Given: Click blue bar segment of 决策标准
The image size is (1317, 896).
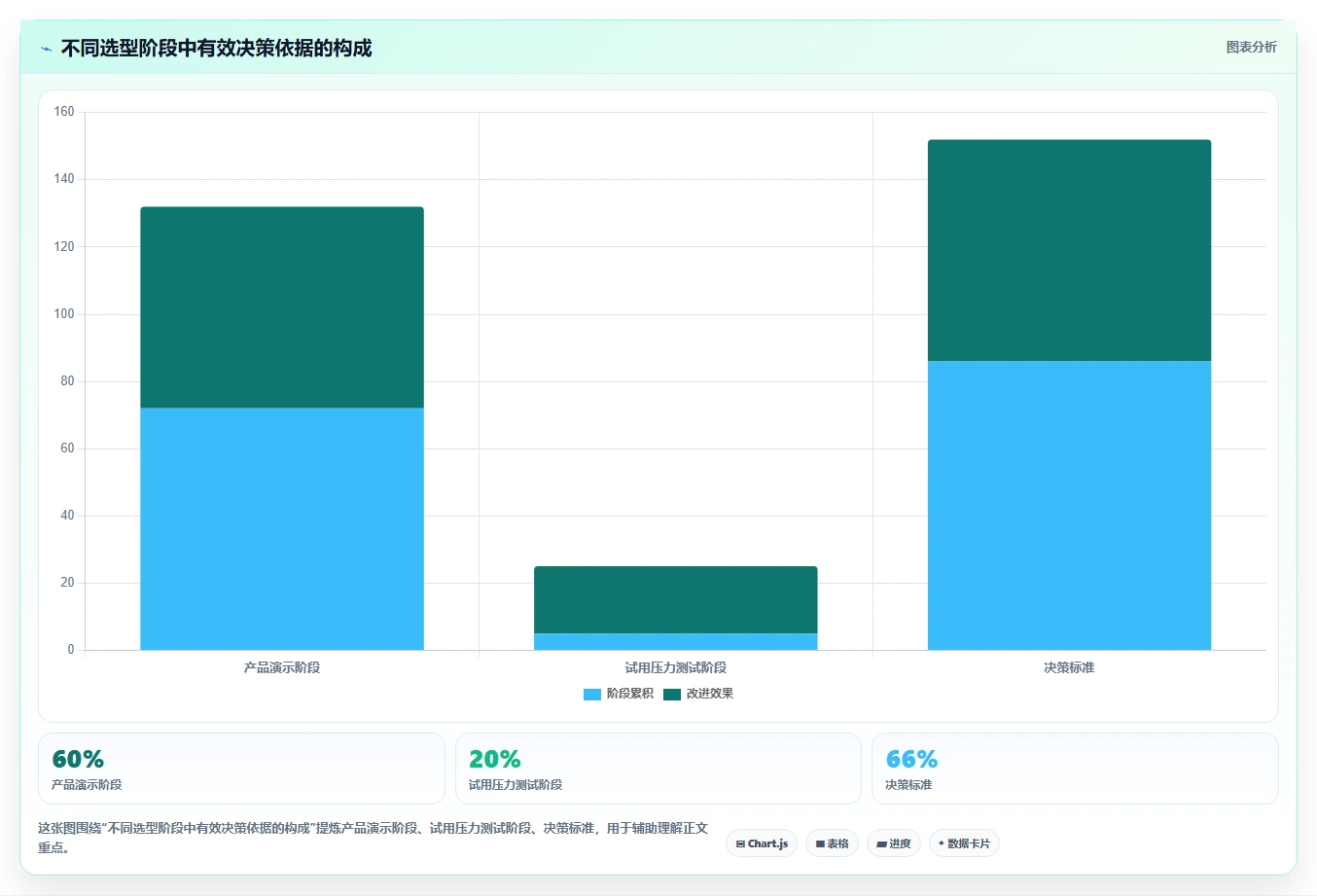Looking at the screenshot, I should (1069, 505).
